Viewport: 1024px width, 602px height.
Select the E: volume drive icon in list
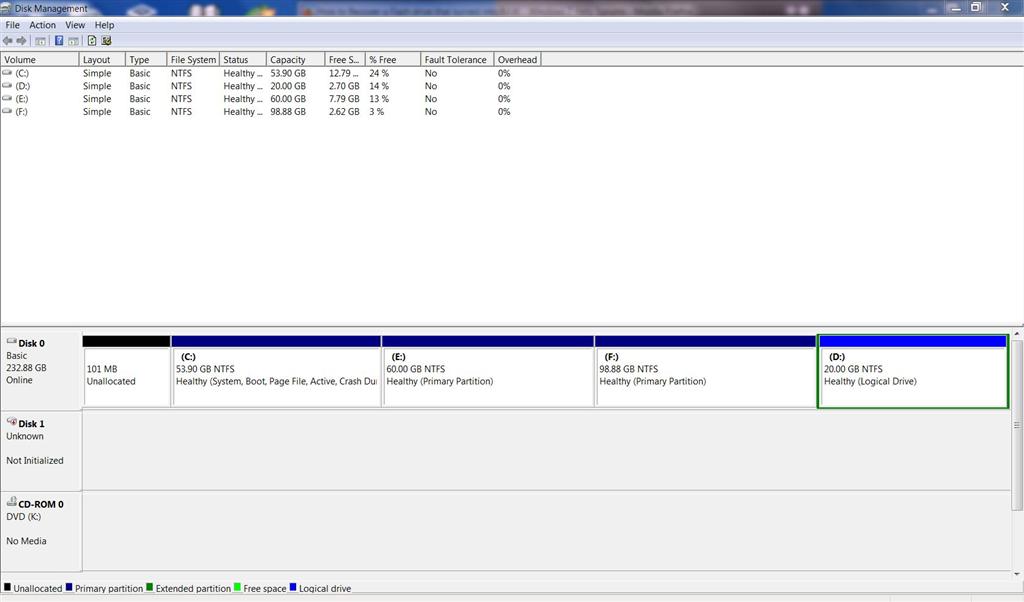point(7,99)
